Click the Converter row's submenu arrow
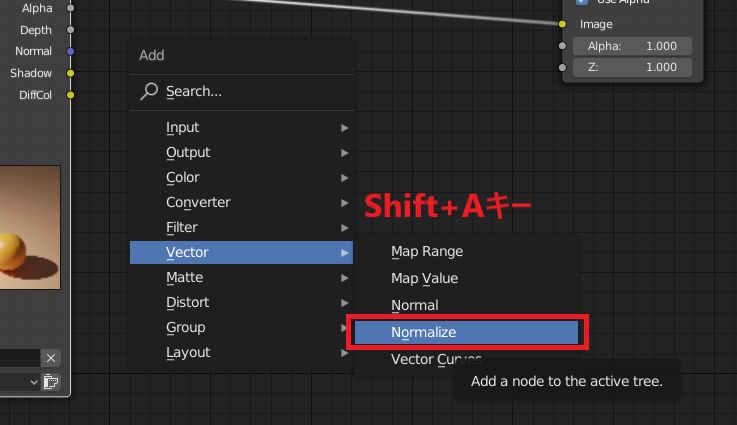737x425 pixels. tap(345, 203)
